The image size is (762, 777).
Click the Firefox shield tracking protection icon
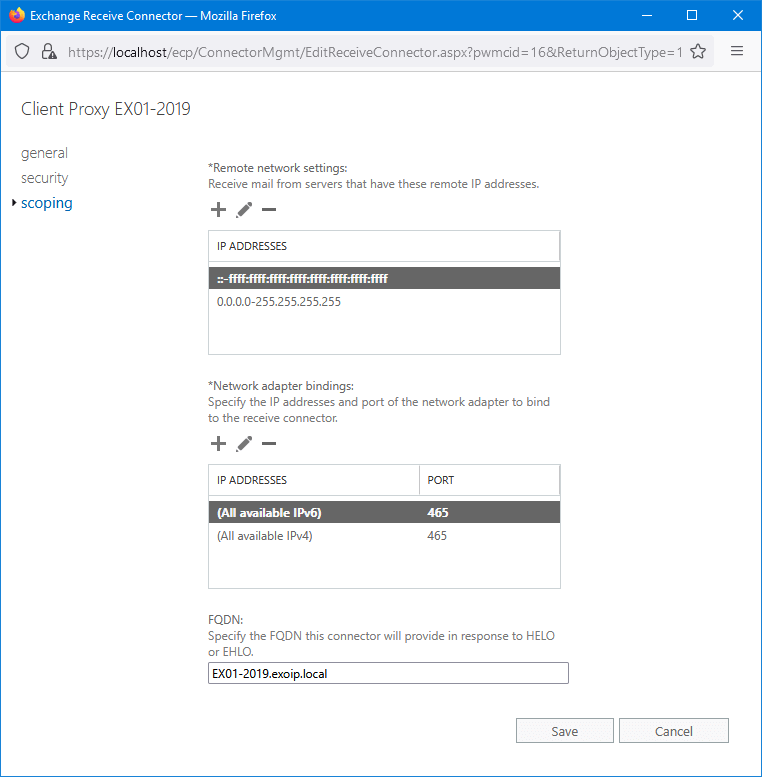tap(23, 52)
